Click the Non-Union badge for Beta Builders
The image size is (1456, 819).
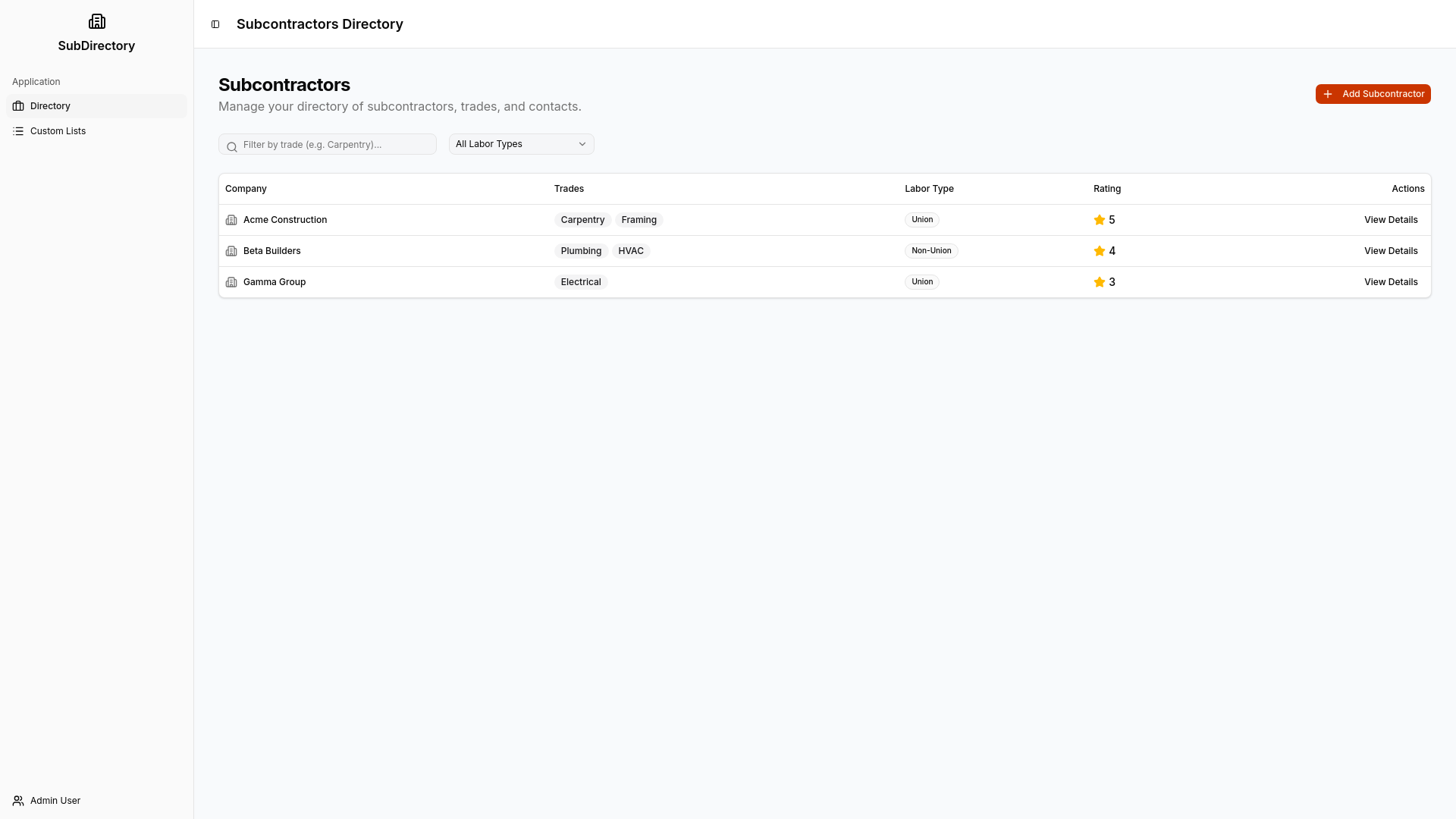coord(931,251)
